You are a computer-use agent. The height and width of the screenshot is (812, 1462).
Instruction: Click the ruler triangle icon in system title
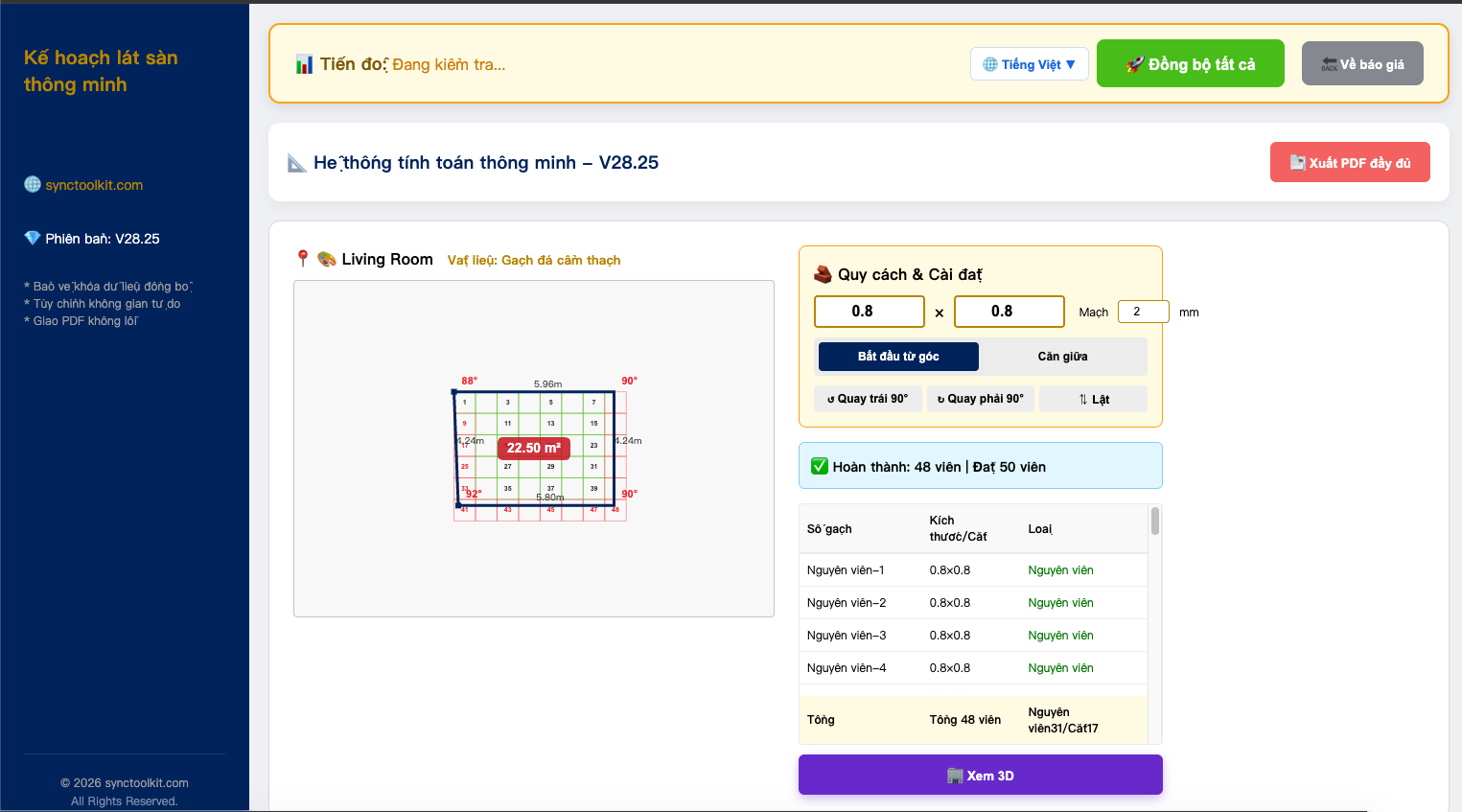(297, 163)
